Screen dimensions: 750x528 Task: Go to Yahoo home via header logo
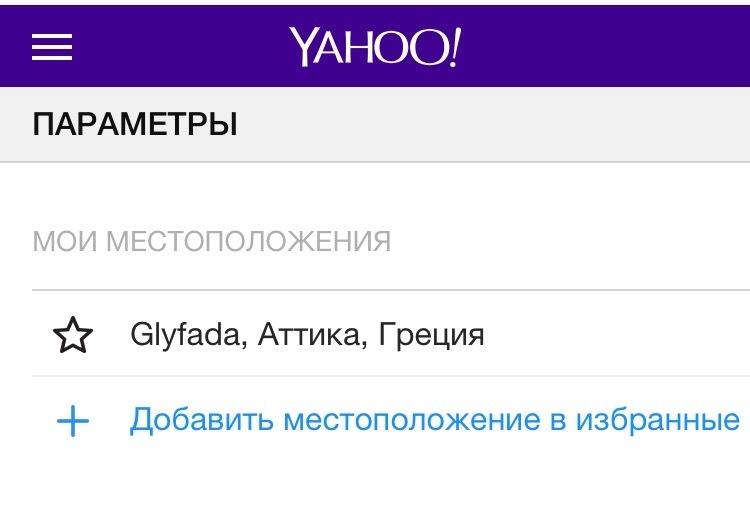coord(375,46)
